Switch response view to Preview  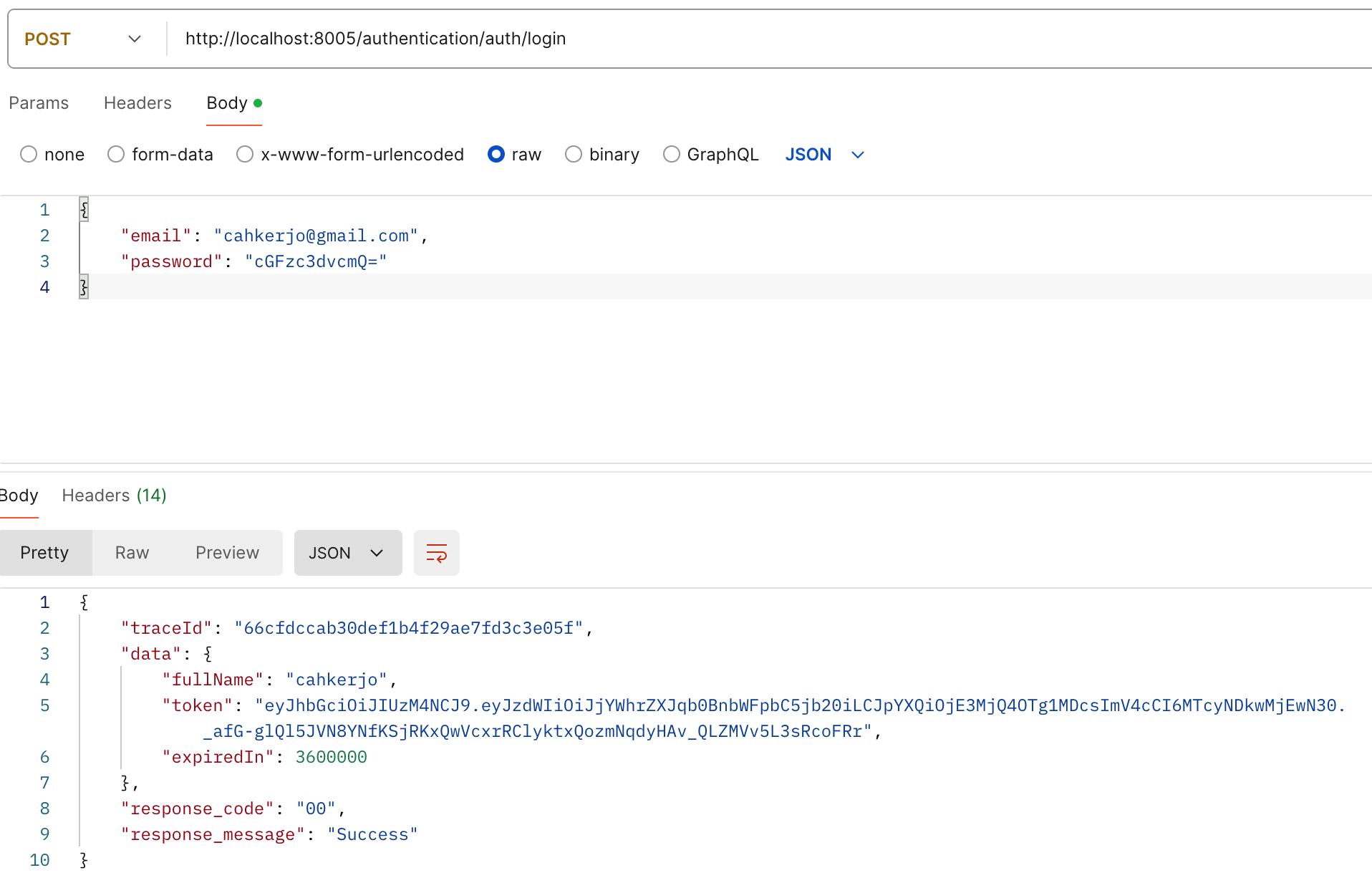[x=227, y=553]
